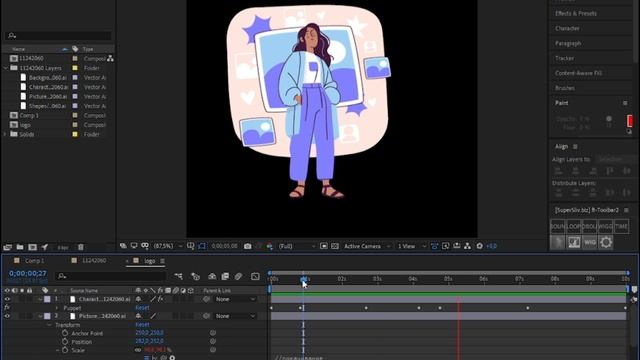
Task: Open the resolution dropdown set to Full
Action: 297,246
